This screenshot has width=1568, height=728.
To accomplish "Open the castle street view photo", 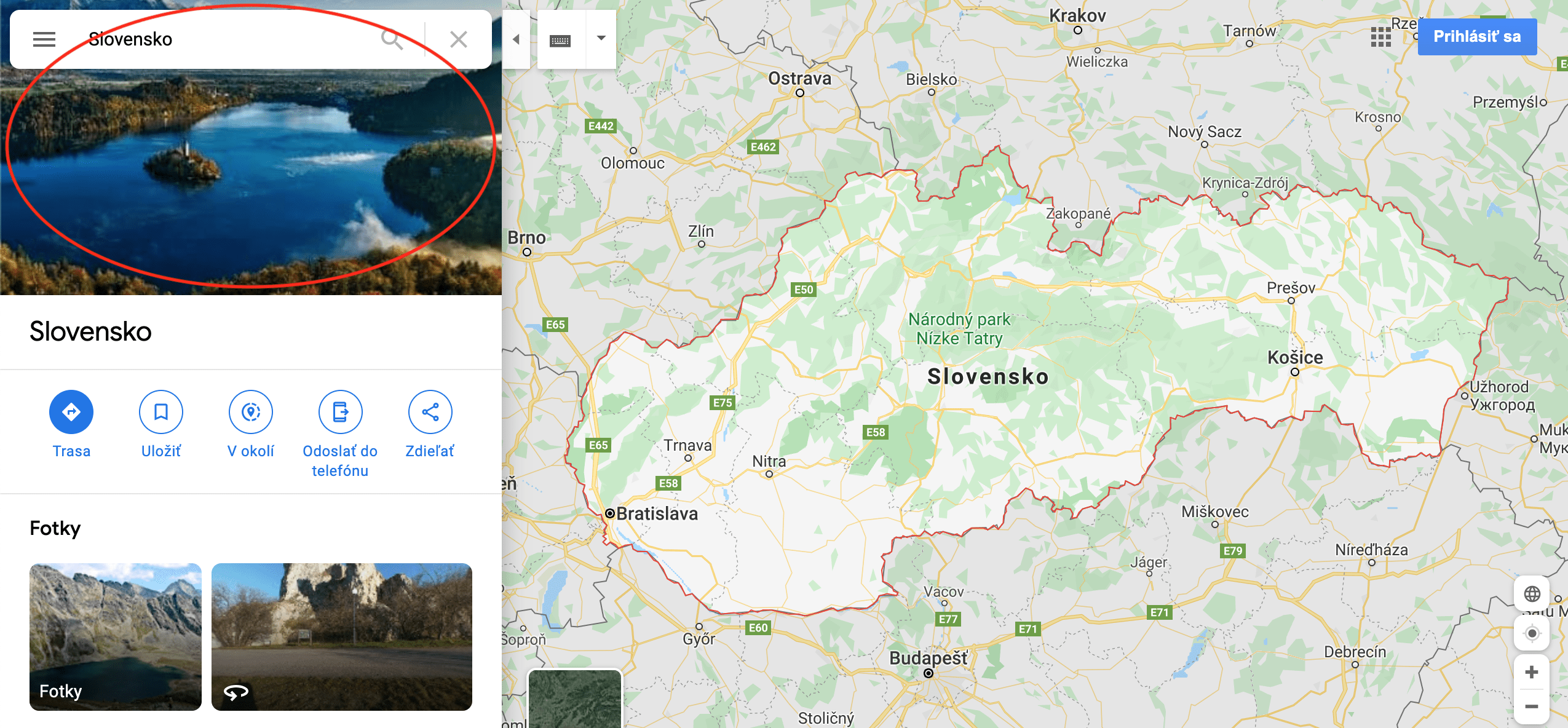I will (342, 637).
